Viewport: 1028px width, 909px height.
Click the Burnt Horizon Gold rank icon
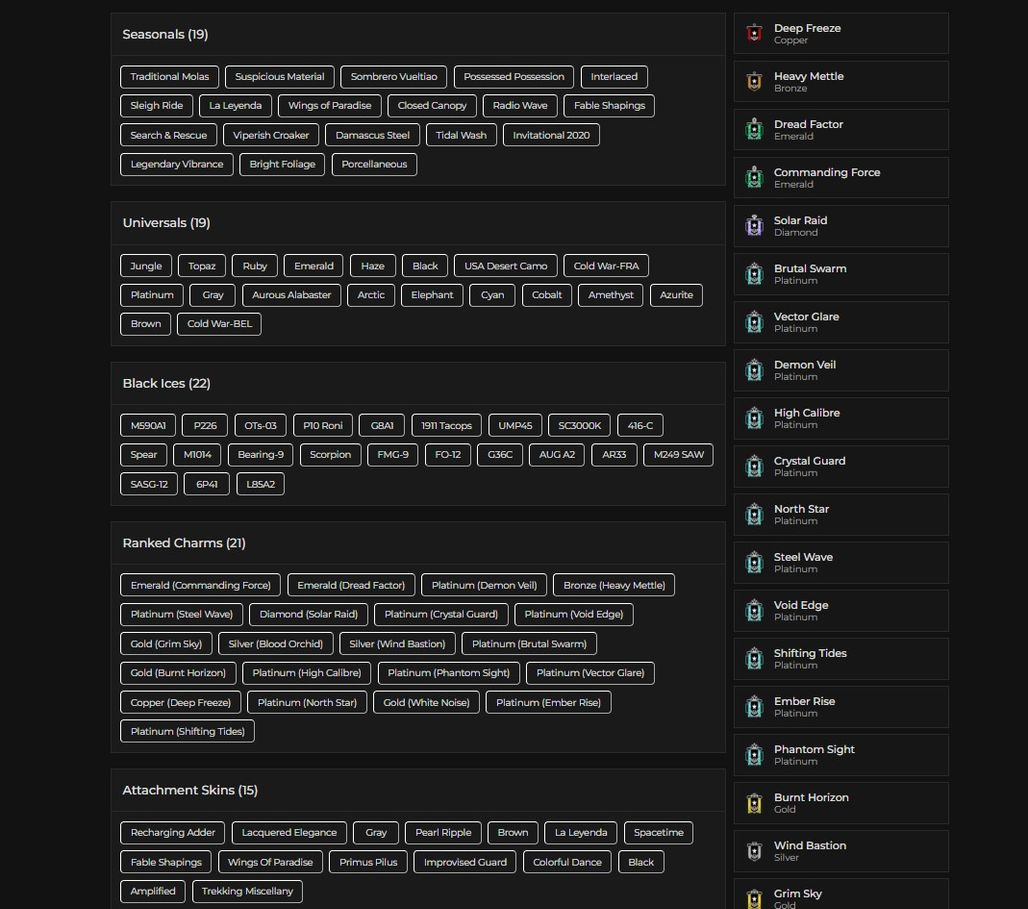(754, 803)
